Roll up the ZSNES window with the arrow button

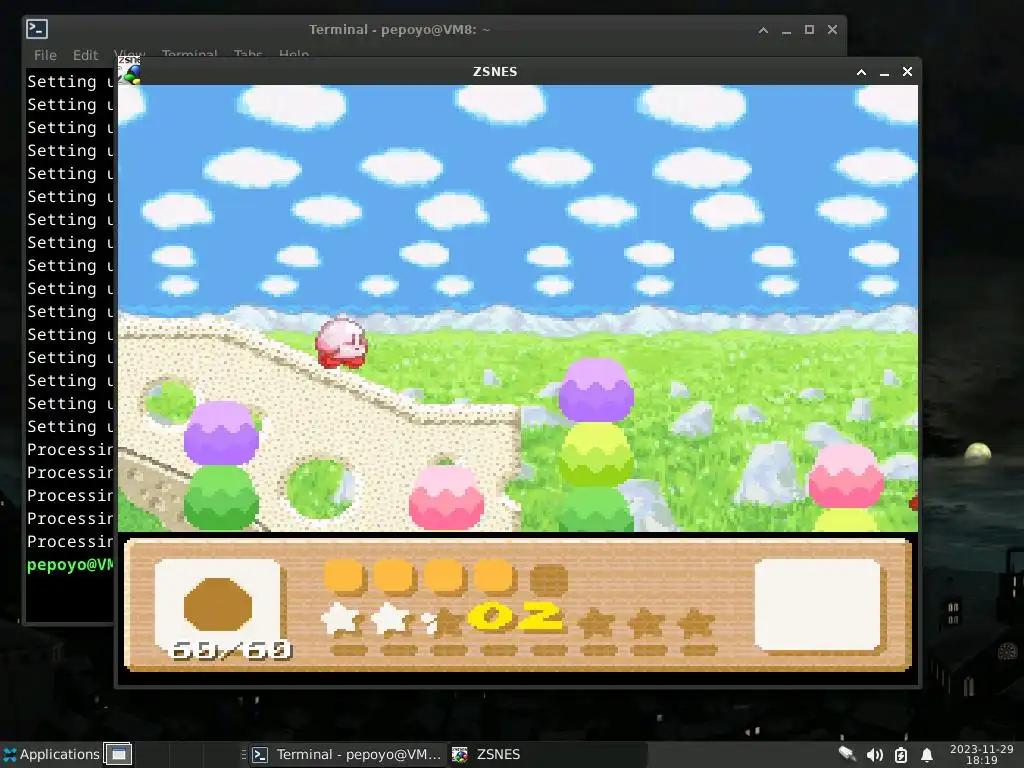point(861,72)
